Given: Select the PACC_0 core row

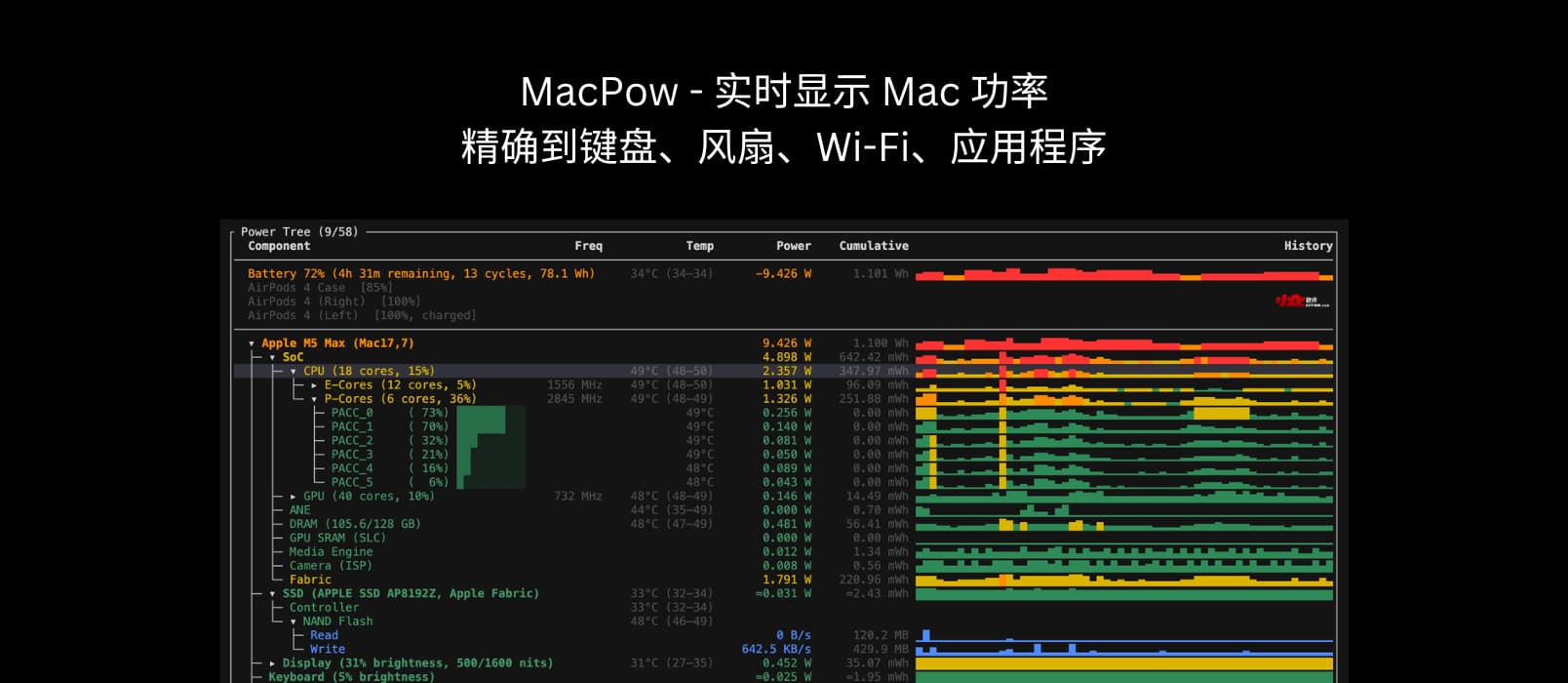Looking at the screenshot, I should tap(352, 413).
